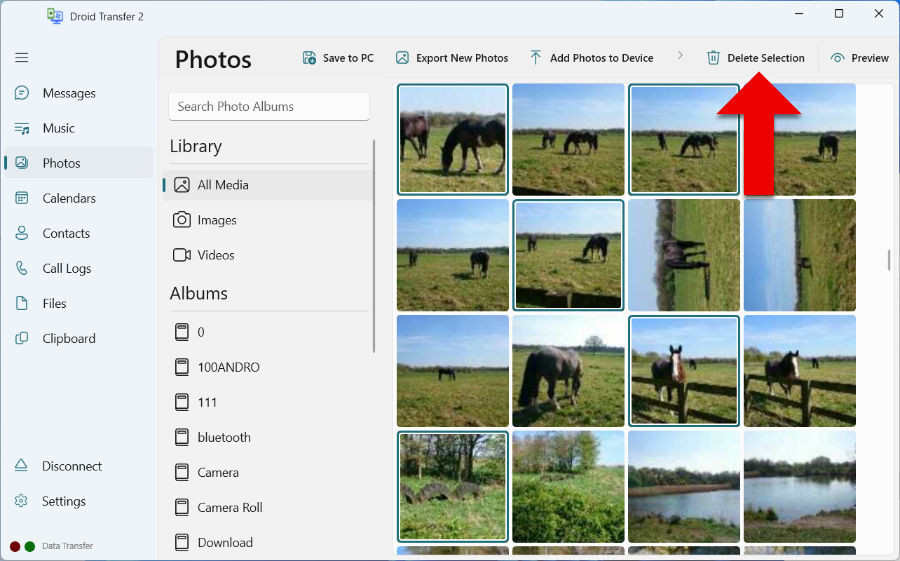Open the Contacts section
This screenshot has height=561, width=900.
coord(66,233)
